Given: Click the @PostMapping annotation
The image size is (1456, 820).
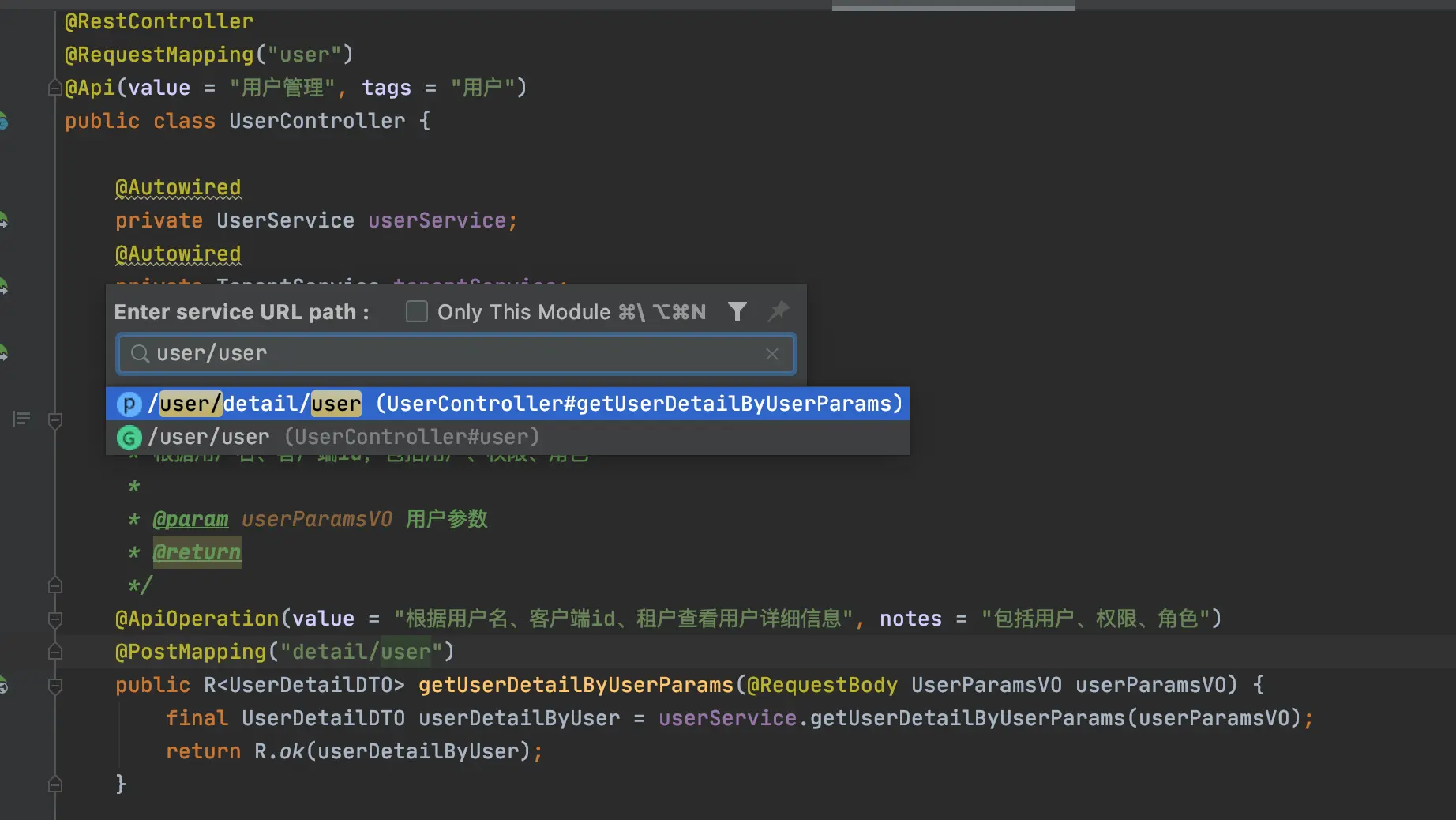Looking at the screenshot, I should pyautogui.click(x=190, y=652).
